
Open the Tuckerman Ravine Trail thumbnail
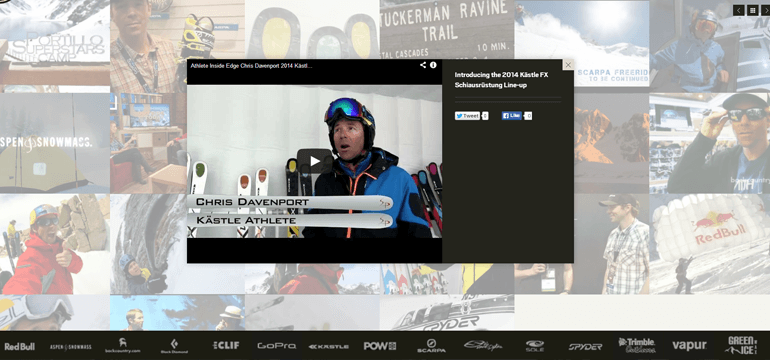click(x=447, y=29)
